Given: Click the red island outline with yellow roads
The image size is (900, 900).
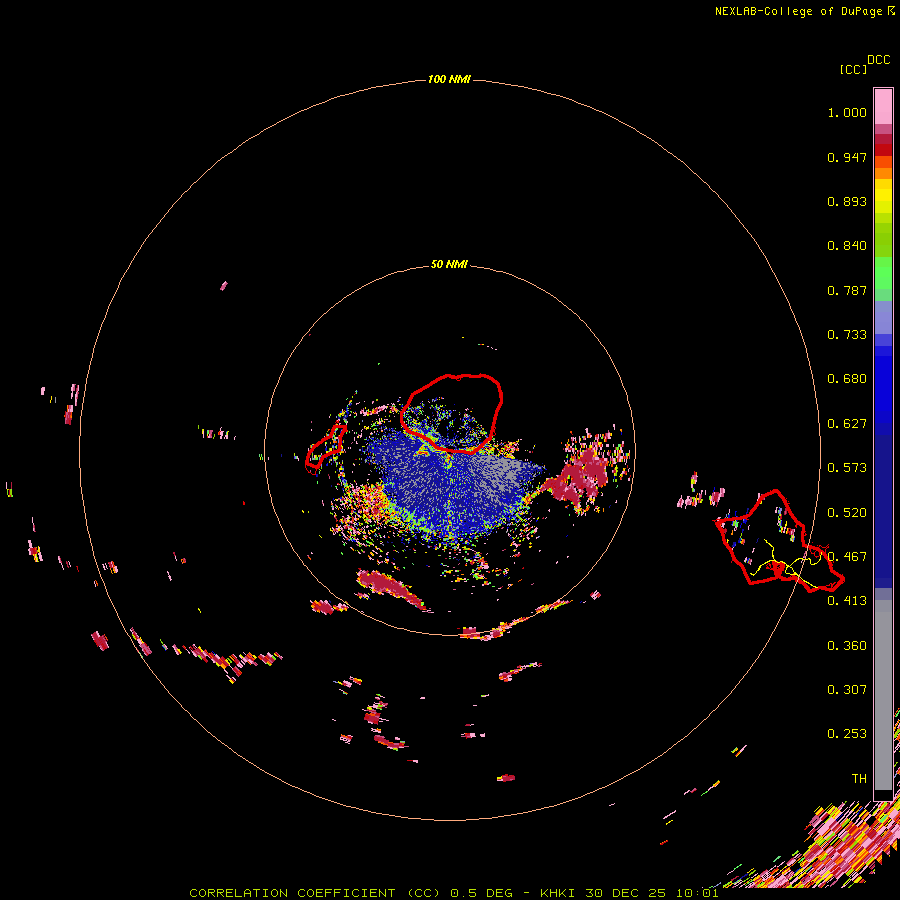Looking at the screenshot, I should pos(778,541).
